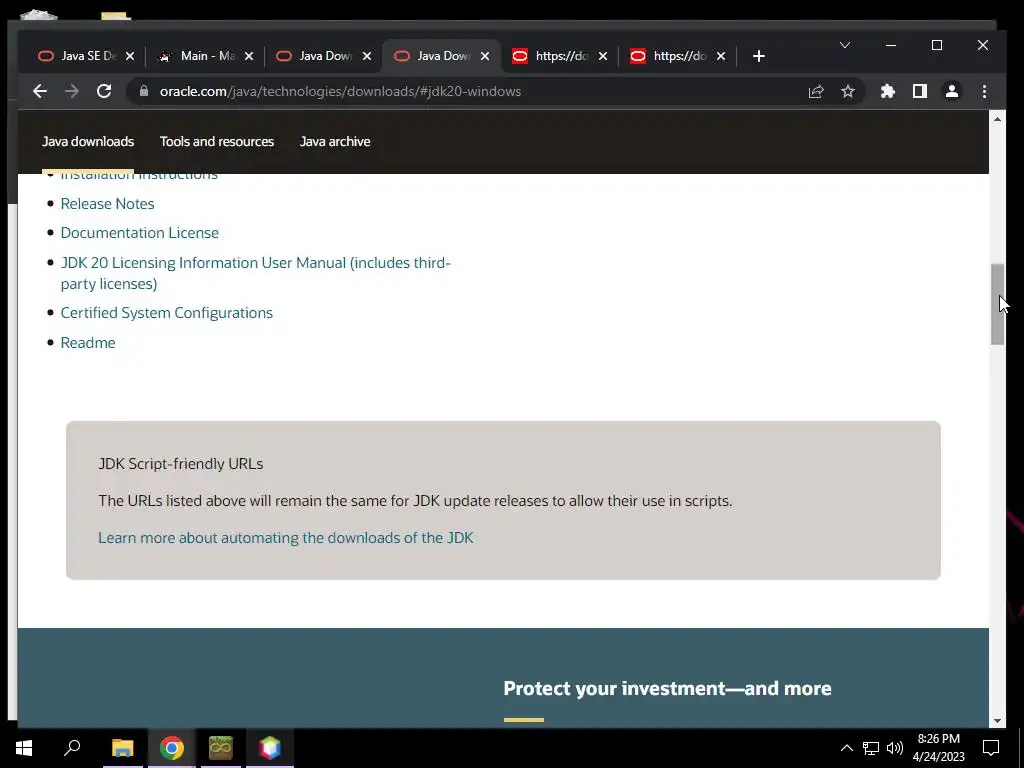Learn more about automating JDK downloads
1024x768 pixels.
285,537
